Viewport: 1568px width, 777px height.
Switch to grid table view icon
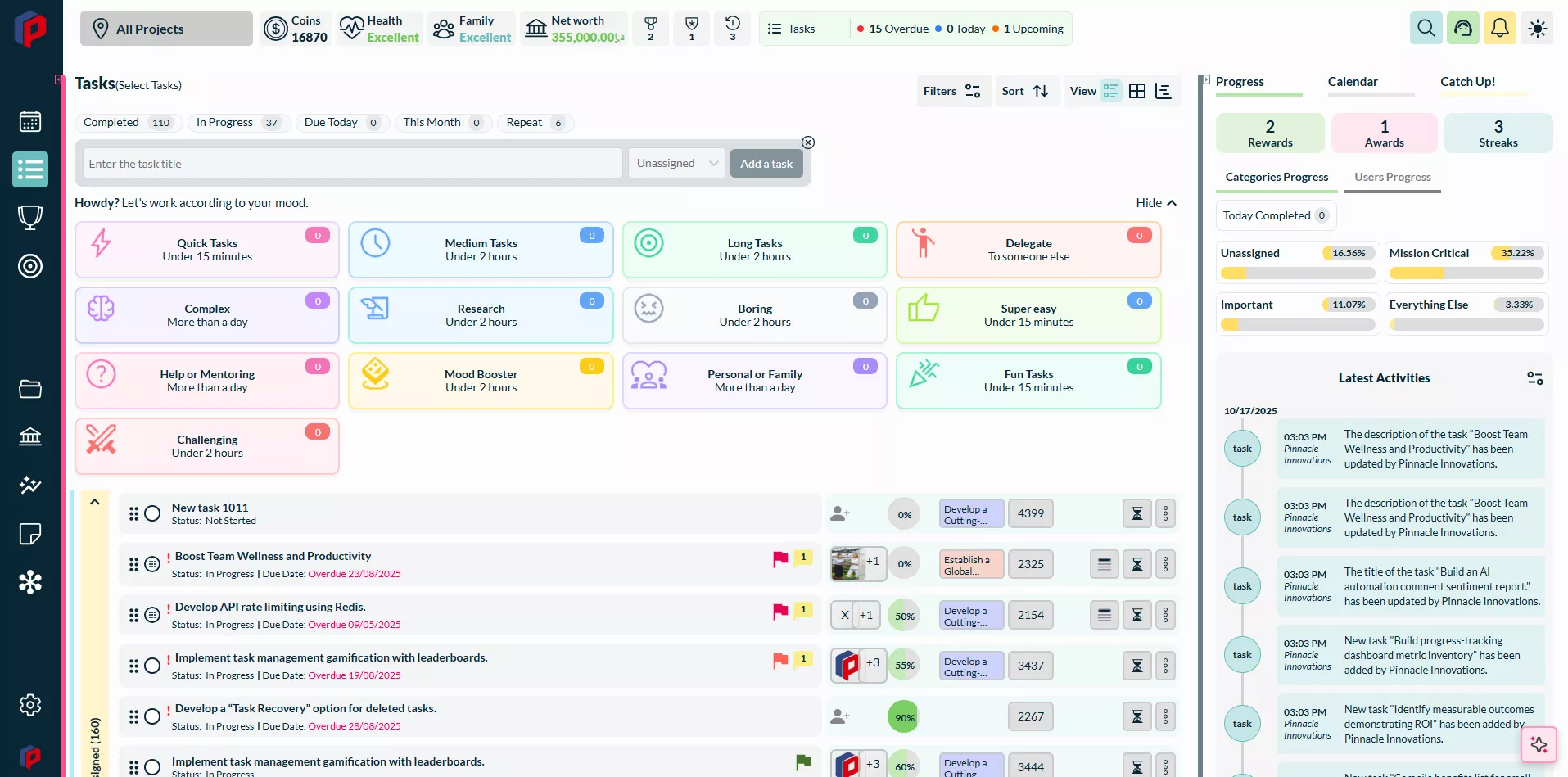(1137, 91)
